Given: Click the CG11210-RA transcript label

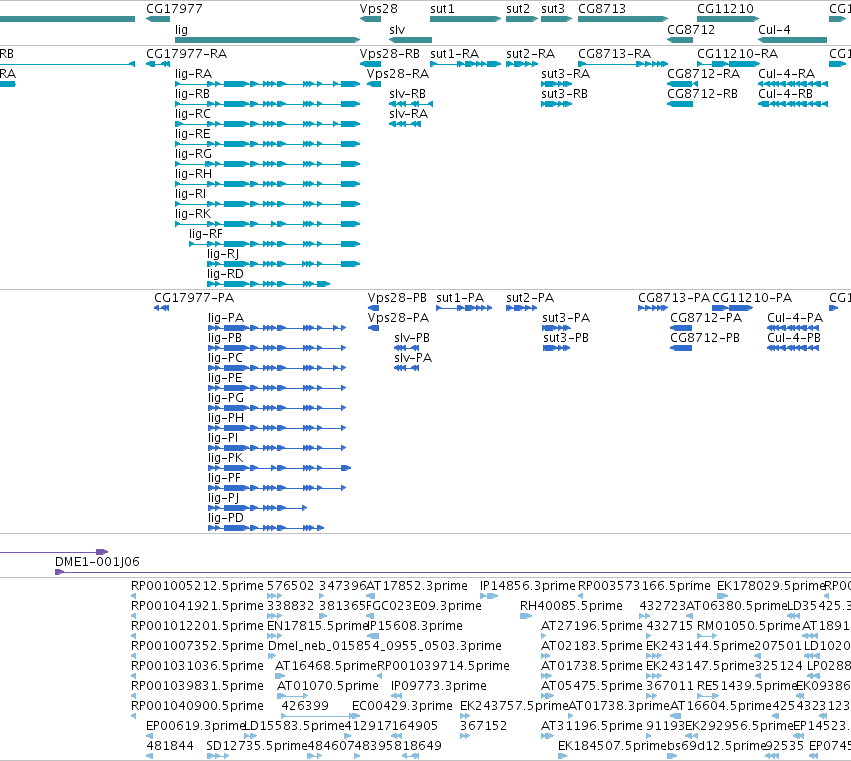Looking at the screenshot, I should point(738,54).
